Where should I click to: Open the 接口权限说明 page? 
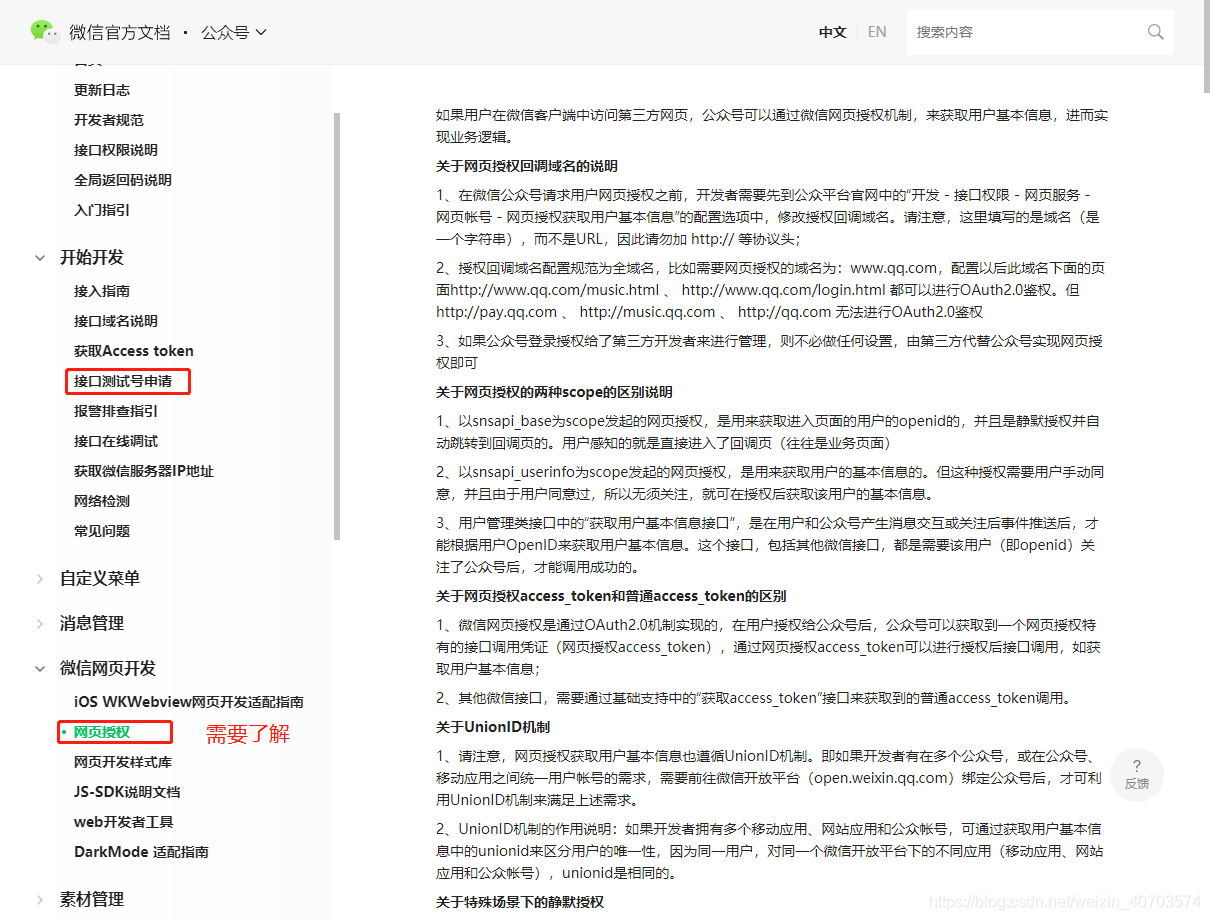point(116,150)
